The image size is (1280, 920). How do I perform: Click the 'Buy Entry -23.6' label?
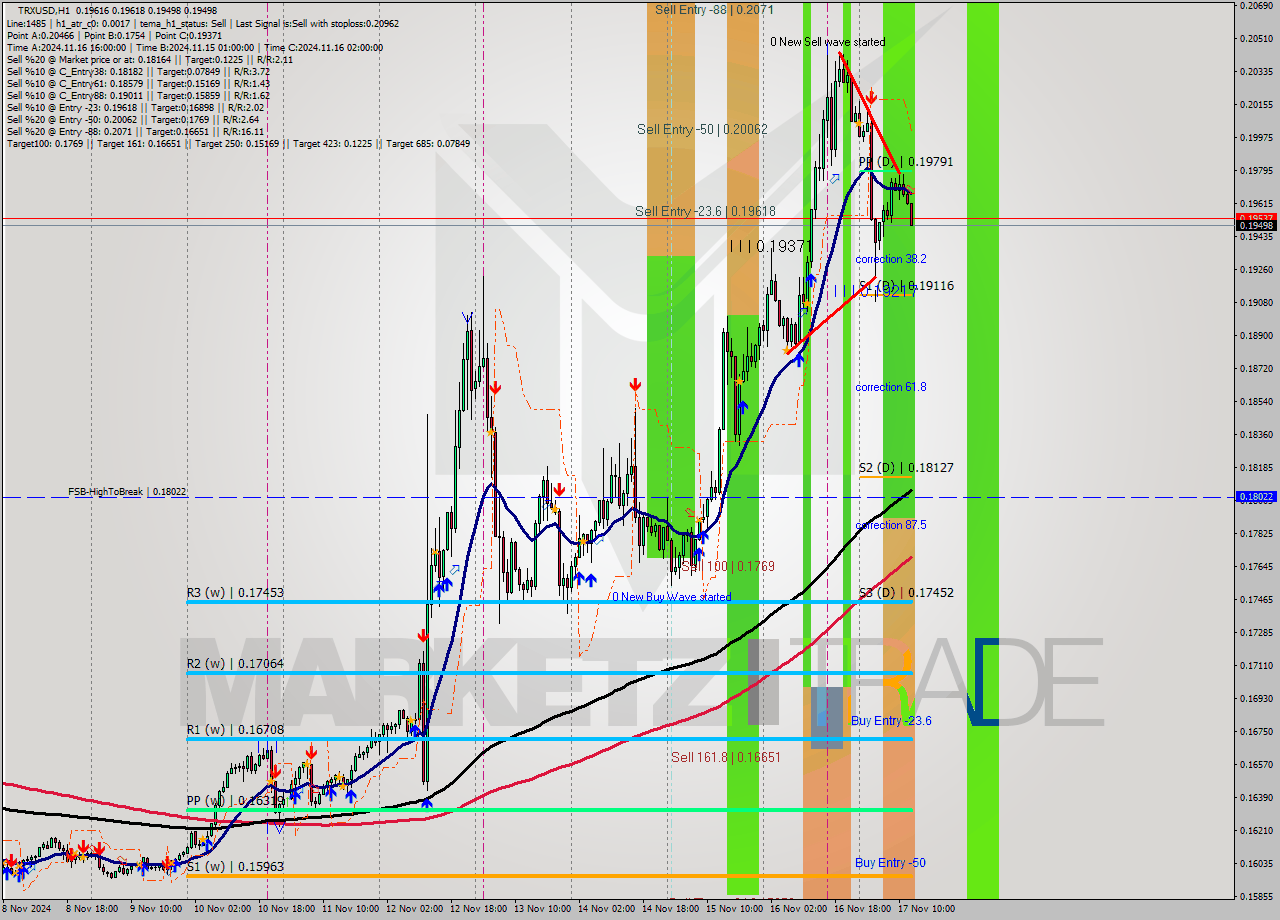[x=891, y=720]
